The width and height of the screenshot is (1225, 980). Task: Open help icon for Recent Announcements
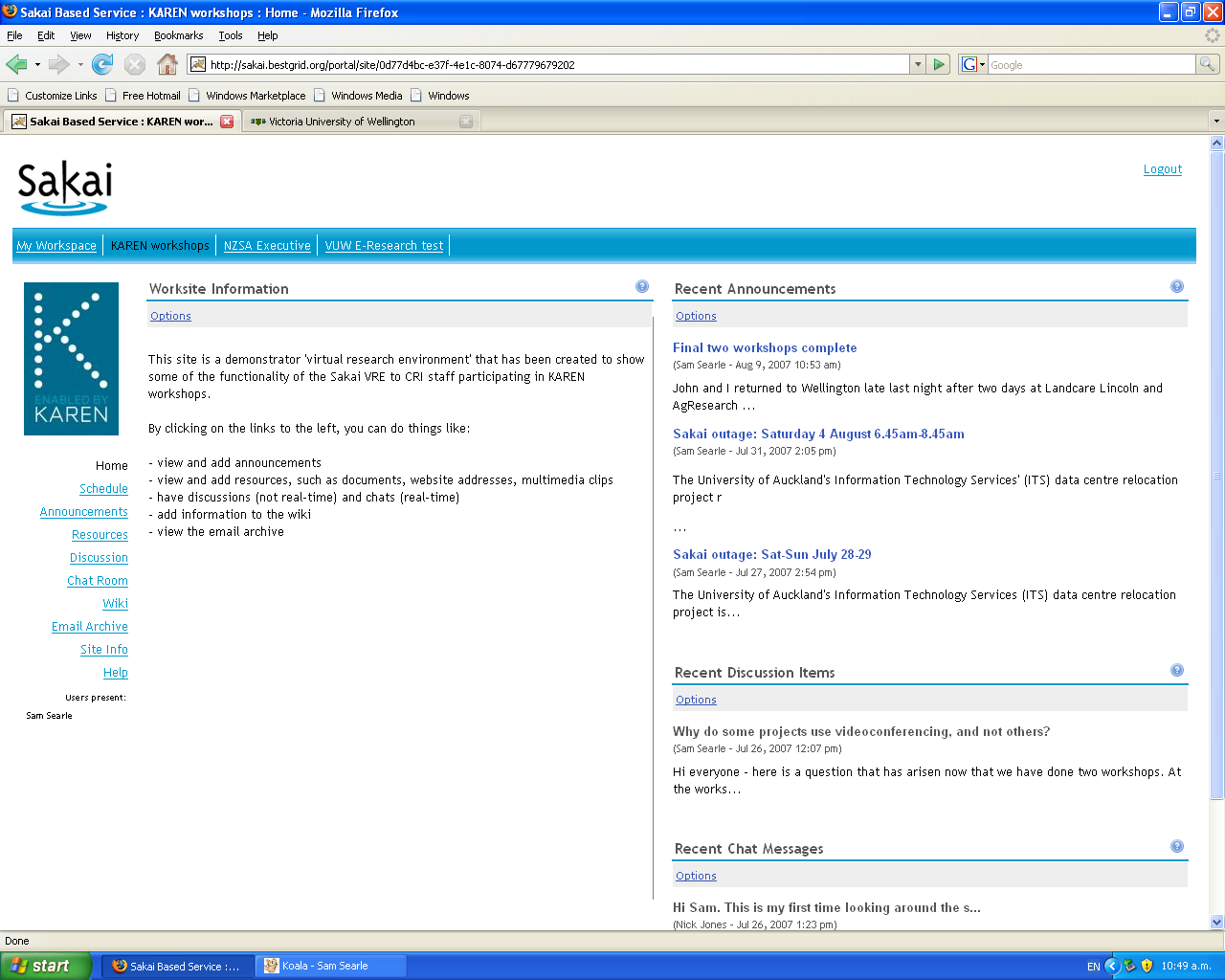pos(1177,286)
